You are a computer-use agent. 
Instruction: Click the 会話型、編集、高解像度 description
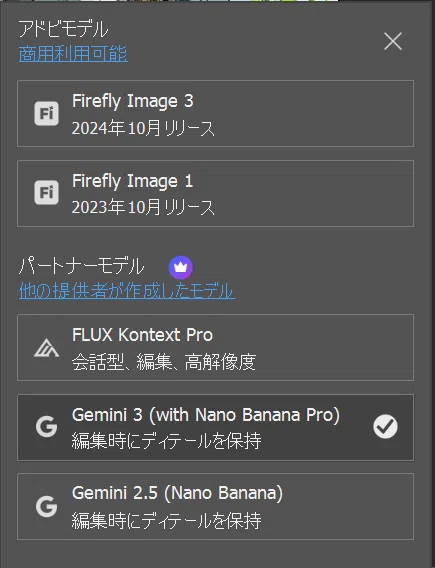[164, 362]
